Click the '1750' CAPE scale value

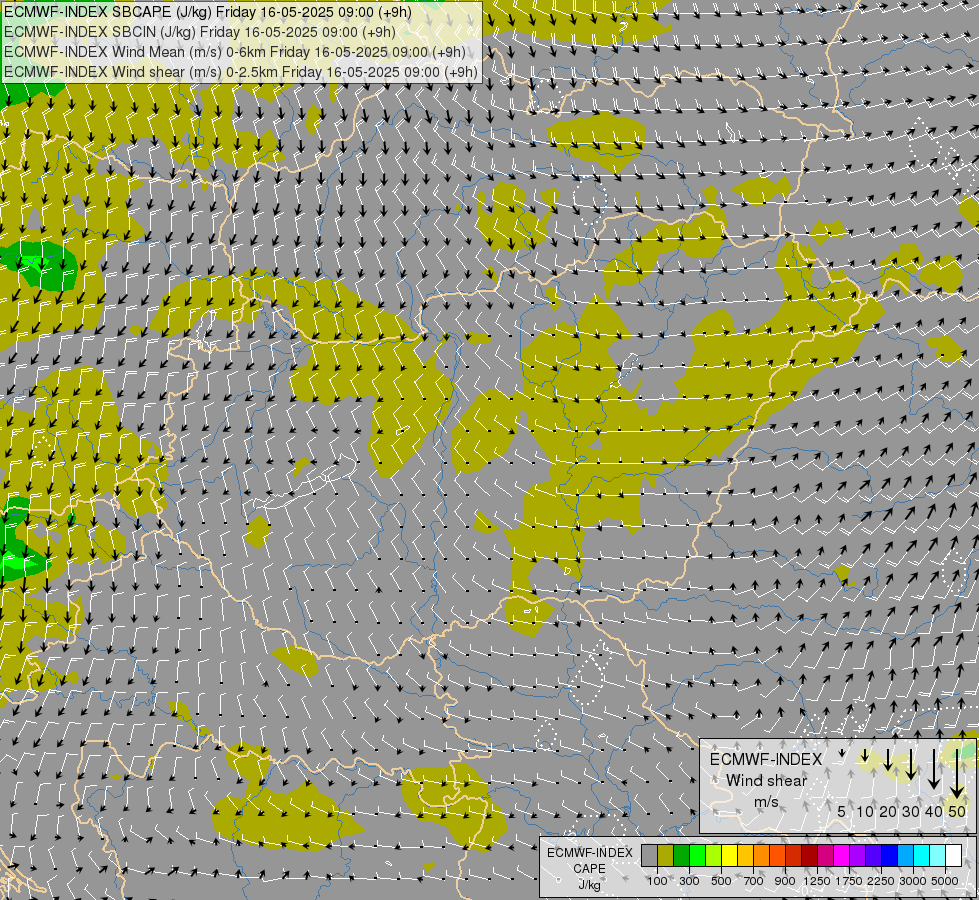coord(849,881)
